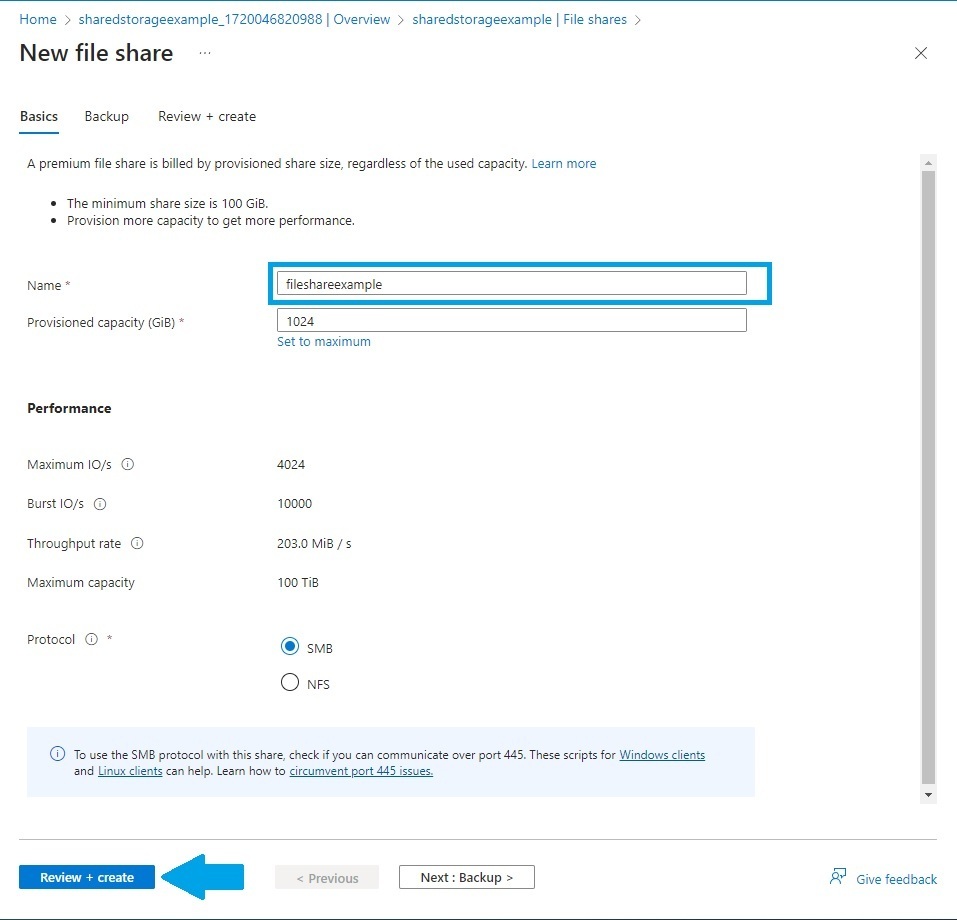Switch to the Backup tab

tap(106, 116)
